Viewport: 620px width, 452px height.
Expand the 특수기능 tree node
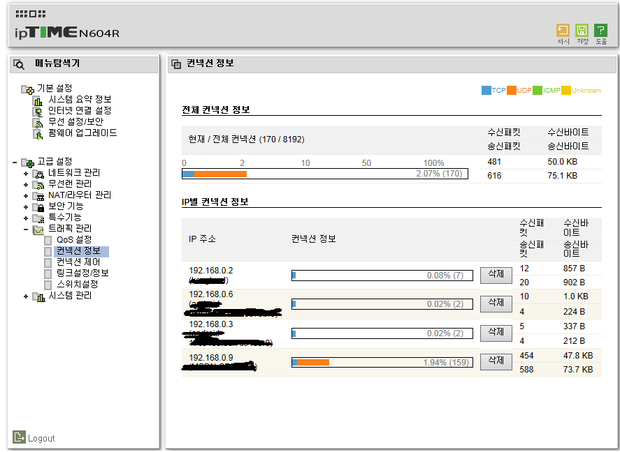26,218
